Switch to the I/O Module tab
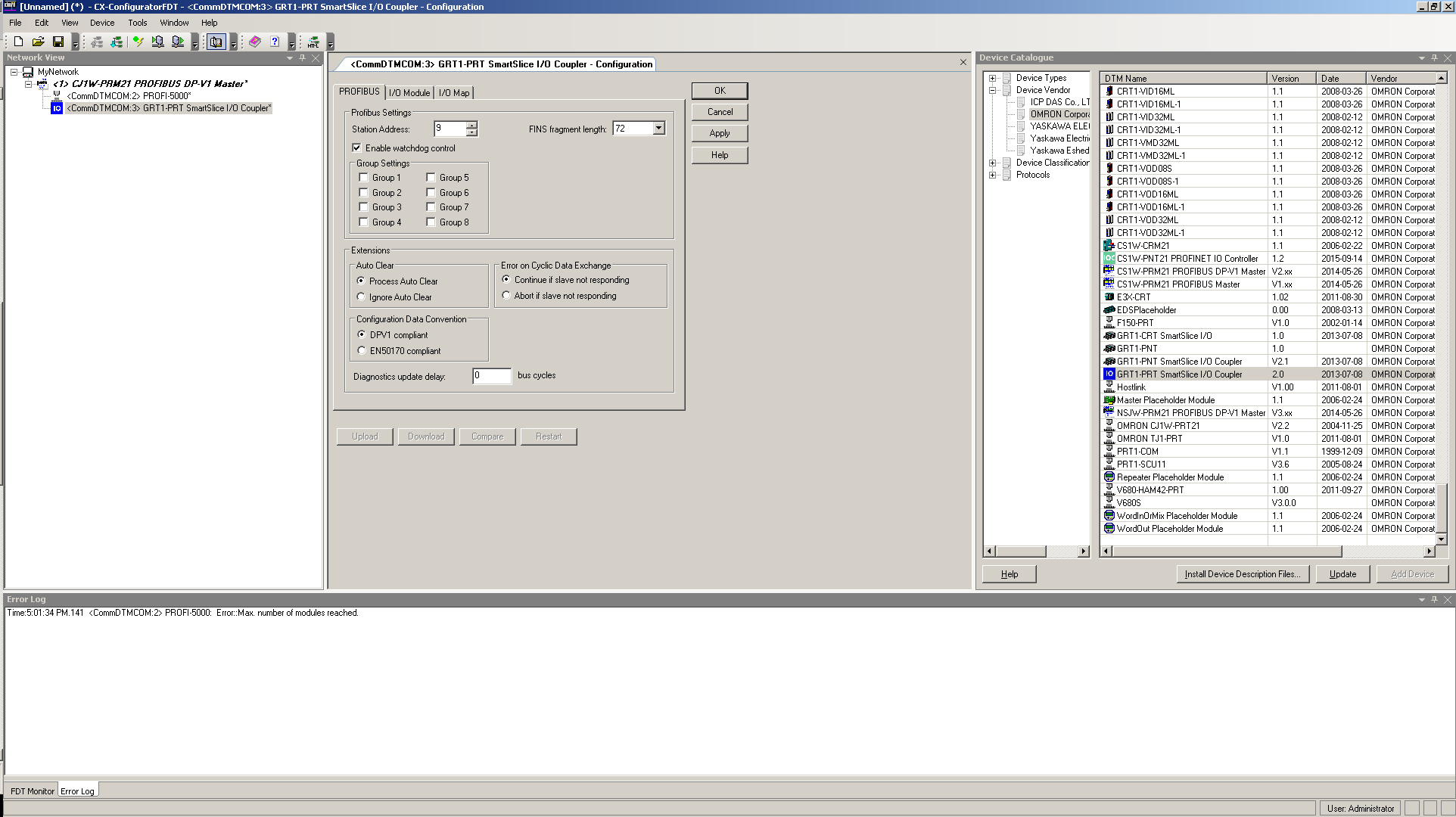 (x=409, y=92)
